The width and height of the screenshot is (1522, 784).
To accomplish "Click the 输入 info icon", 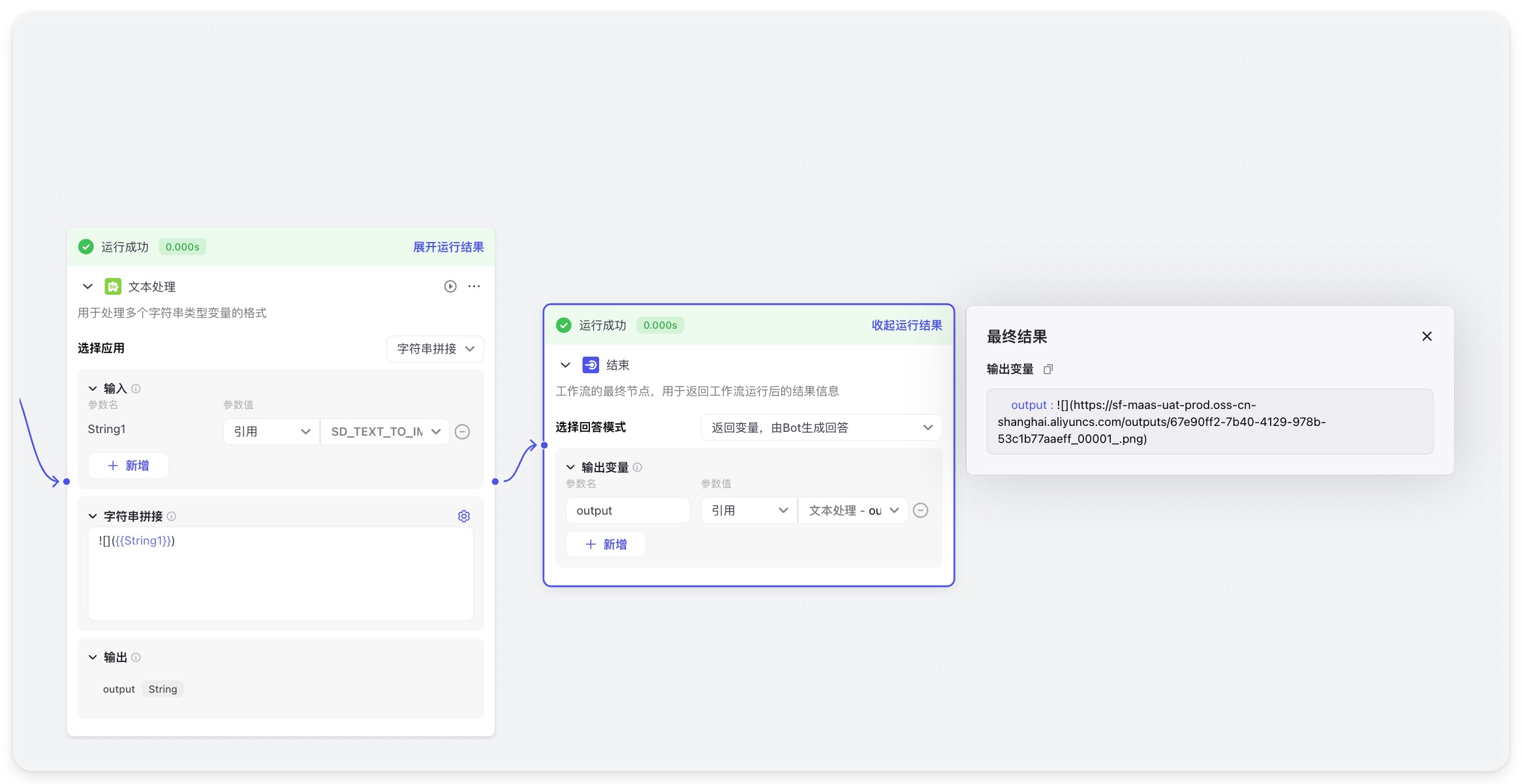I will (136, 389).
